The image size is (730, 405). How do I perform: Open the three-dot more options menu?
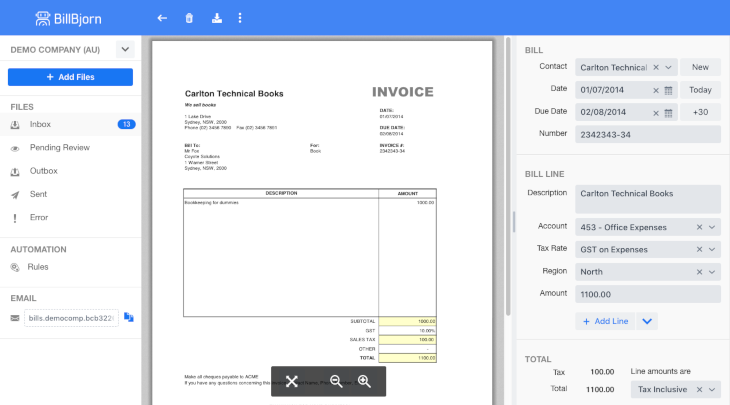click(x=240, y=18)
